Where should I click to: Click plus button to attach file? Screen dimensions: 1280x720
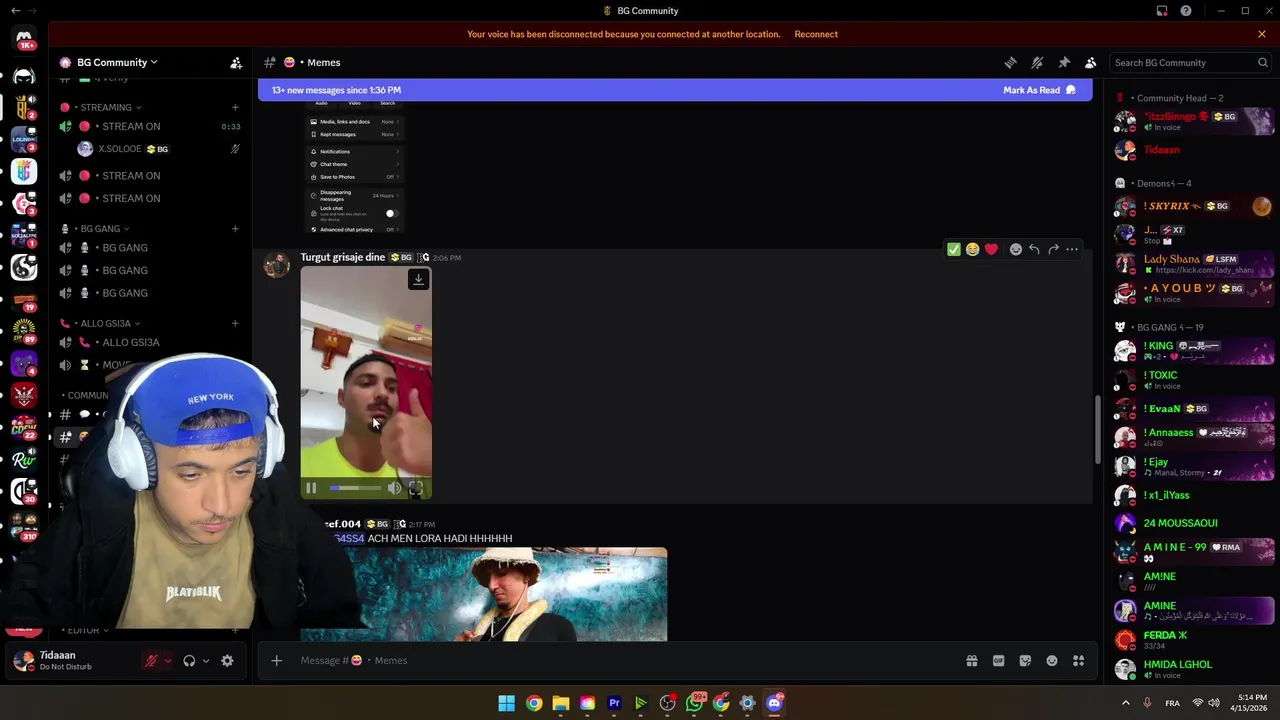(277, 660)
